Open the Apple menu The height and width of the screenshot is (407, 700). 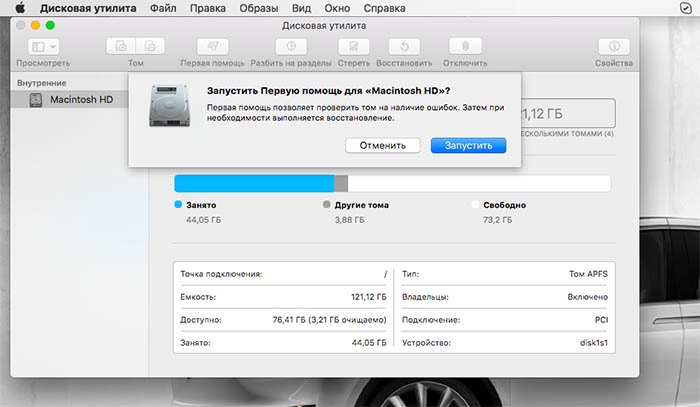(20, 8)
